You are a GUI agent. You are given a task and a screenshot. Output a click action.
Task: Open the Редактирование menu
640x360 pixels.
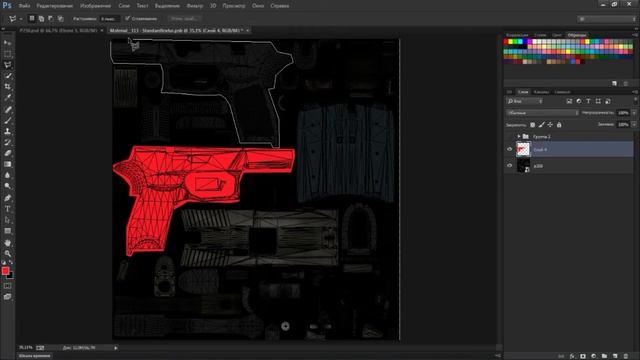55,6
